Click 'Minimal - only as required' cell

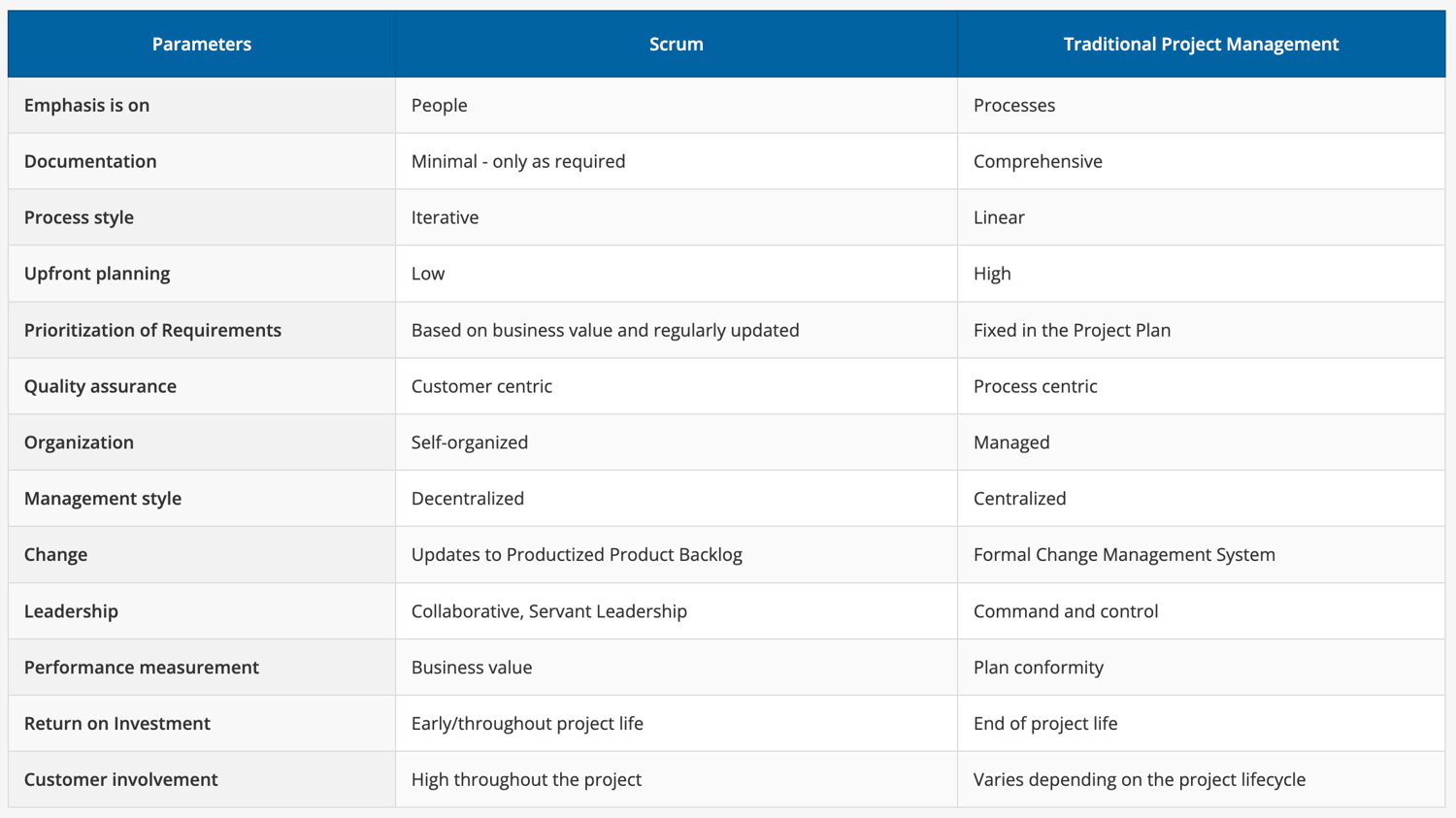click(518, 161)
